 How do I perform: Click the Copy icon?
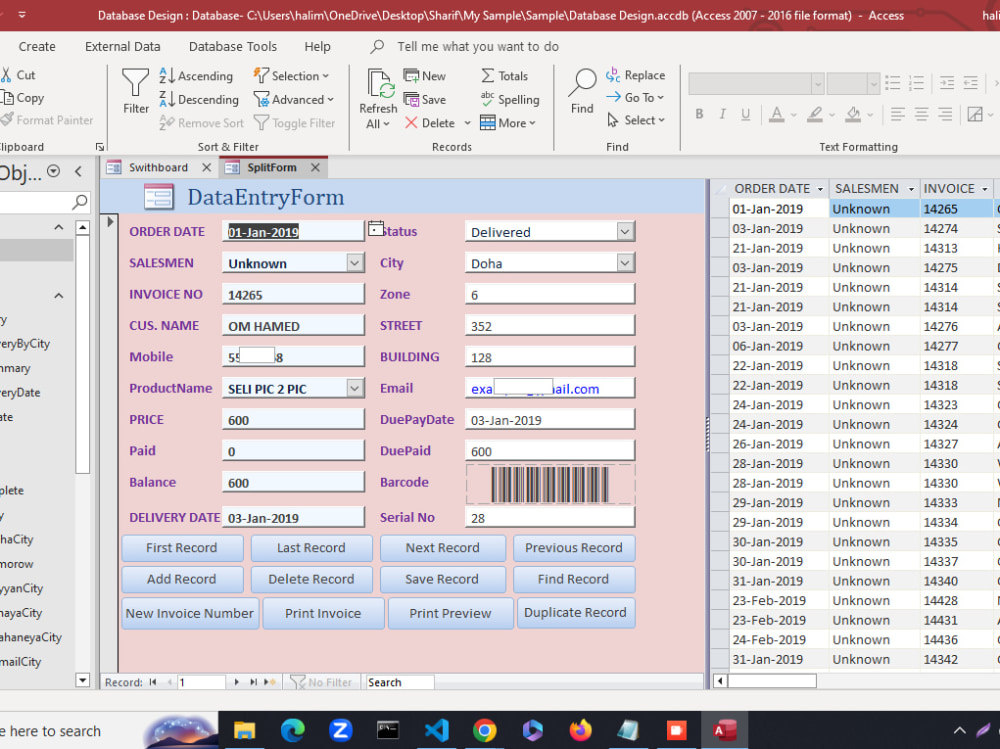8,98
